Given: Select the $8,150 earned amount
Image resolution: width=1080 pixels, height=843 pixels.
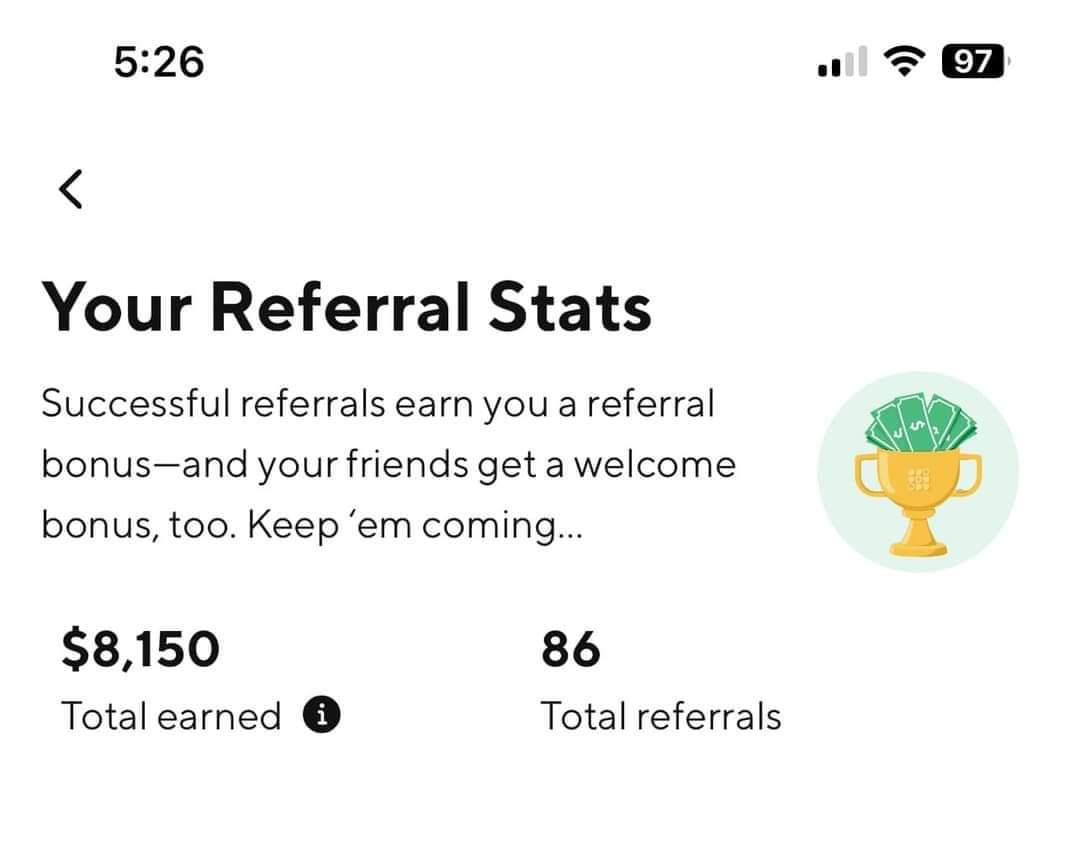Looking at the screenshot, I should click(141, 649).
